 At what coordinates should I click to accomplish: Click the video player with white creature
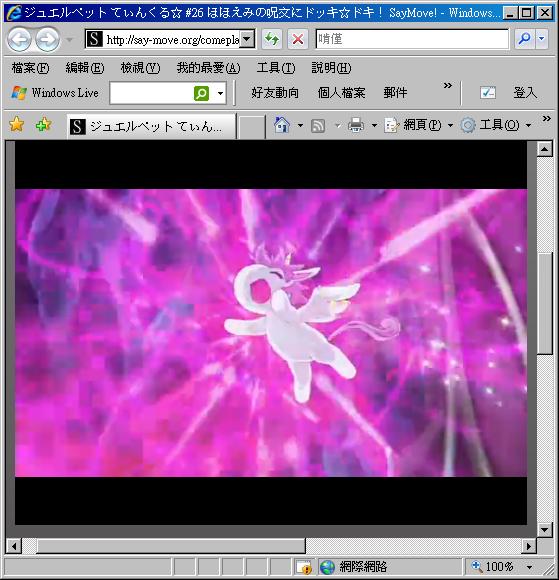[x=271, y=332]
